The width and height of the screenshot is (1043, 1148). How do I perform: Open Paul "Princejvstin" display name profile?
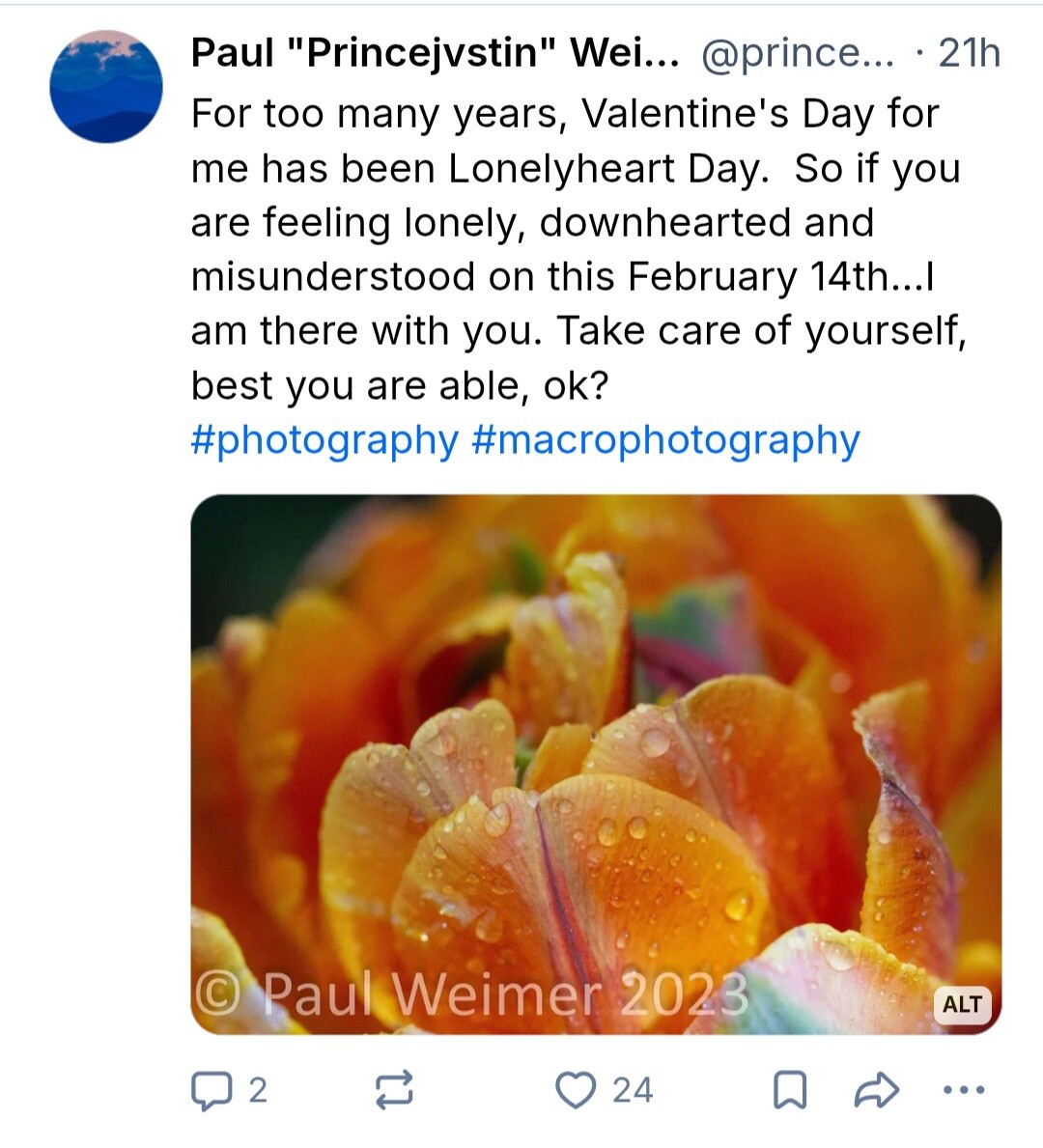435,53
